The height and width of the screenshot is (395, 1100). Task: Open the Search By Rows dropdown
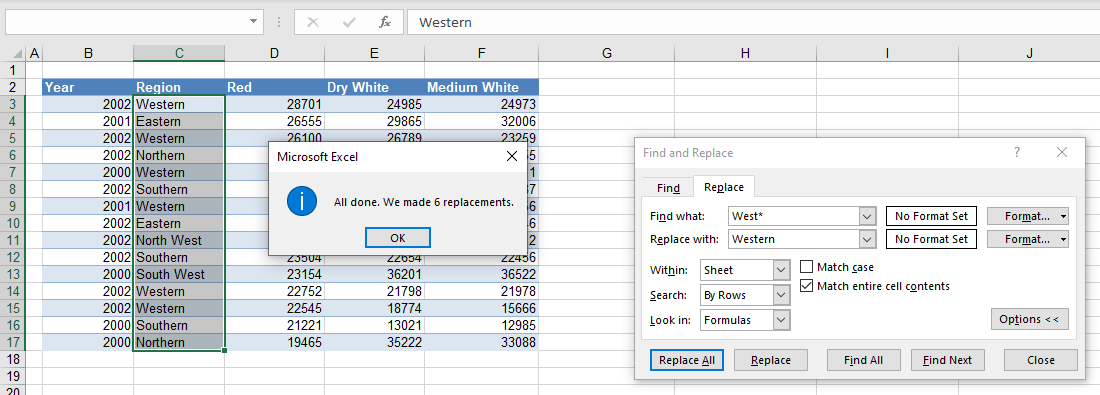782,295
